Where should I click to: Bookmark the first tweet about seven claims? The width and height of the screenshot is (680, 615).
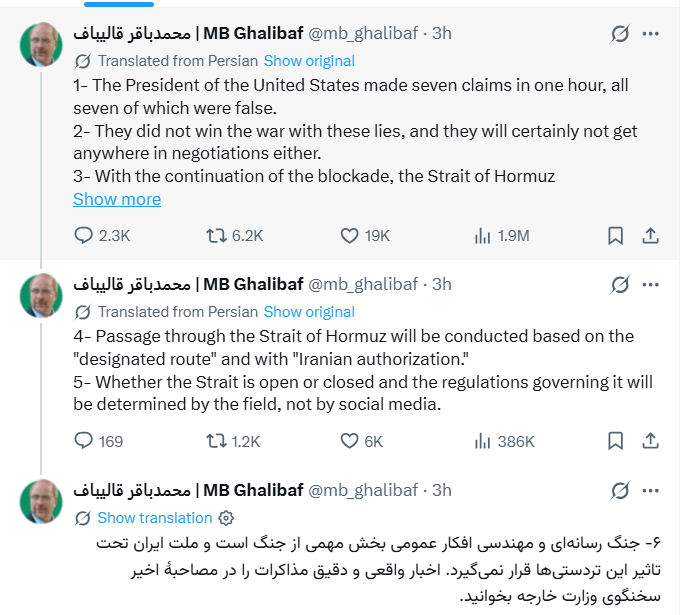(x=615, y=236)
